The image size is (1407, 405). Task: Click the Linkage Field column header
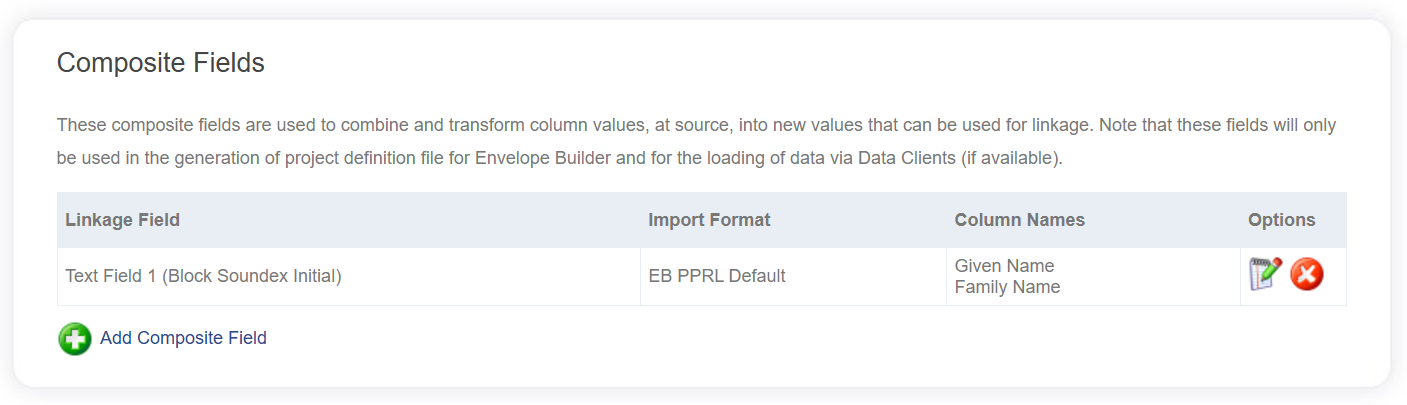123,220
